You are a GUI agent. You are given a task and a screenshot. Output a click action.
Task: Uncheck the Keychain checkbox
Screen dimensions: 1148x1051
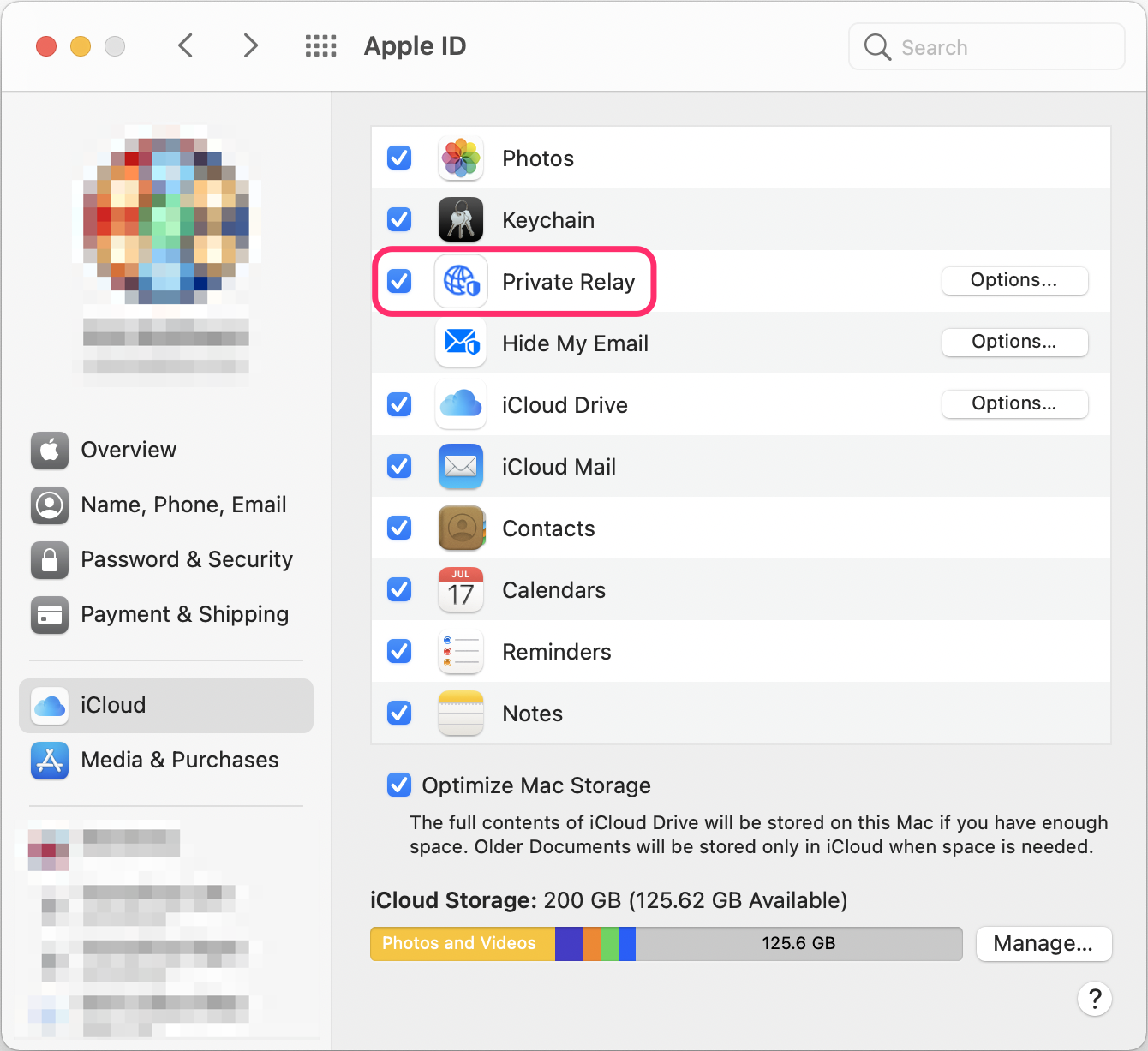point(399,219)
